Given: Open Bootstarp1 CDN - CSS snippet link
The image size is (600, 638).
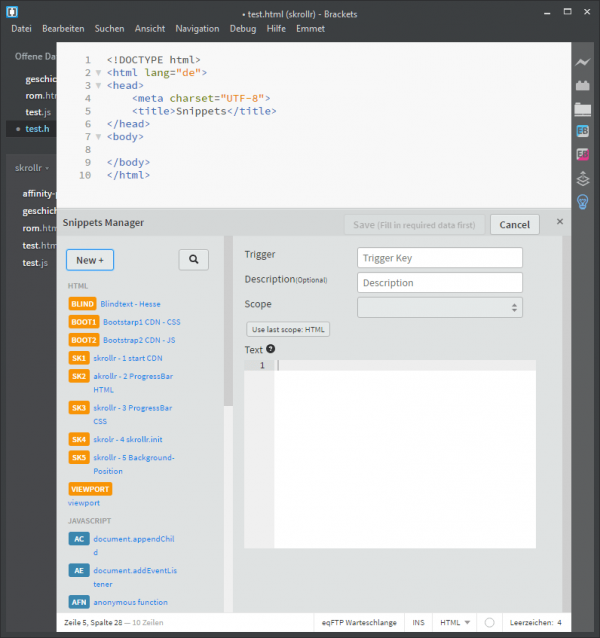Looking at the screenshot, I should [x=142, y=322].
